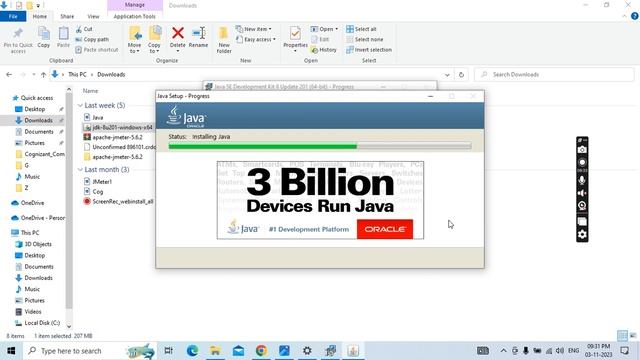Click Invert selection in ribbon
The image size is (640, 360).
pos(369,50)
